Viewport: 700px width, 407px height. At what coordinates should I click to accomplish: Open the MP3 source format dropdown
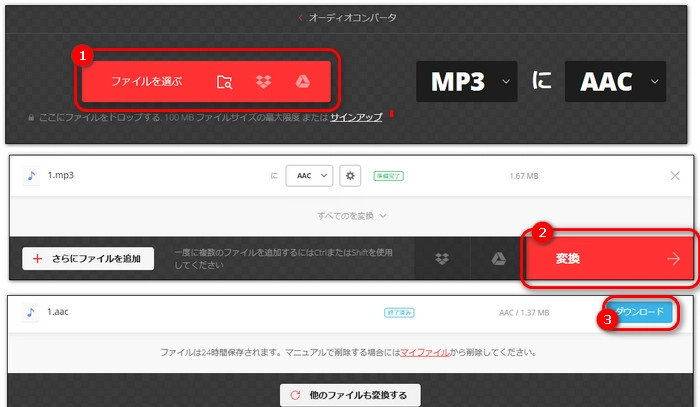[x=467, y=81]
